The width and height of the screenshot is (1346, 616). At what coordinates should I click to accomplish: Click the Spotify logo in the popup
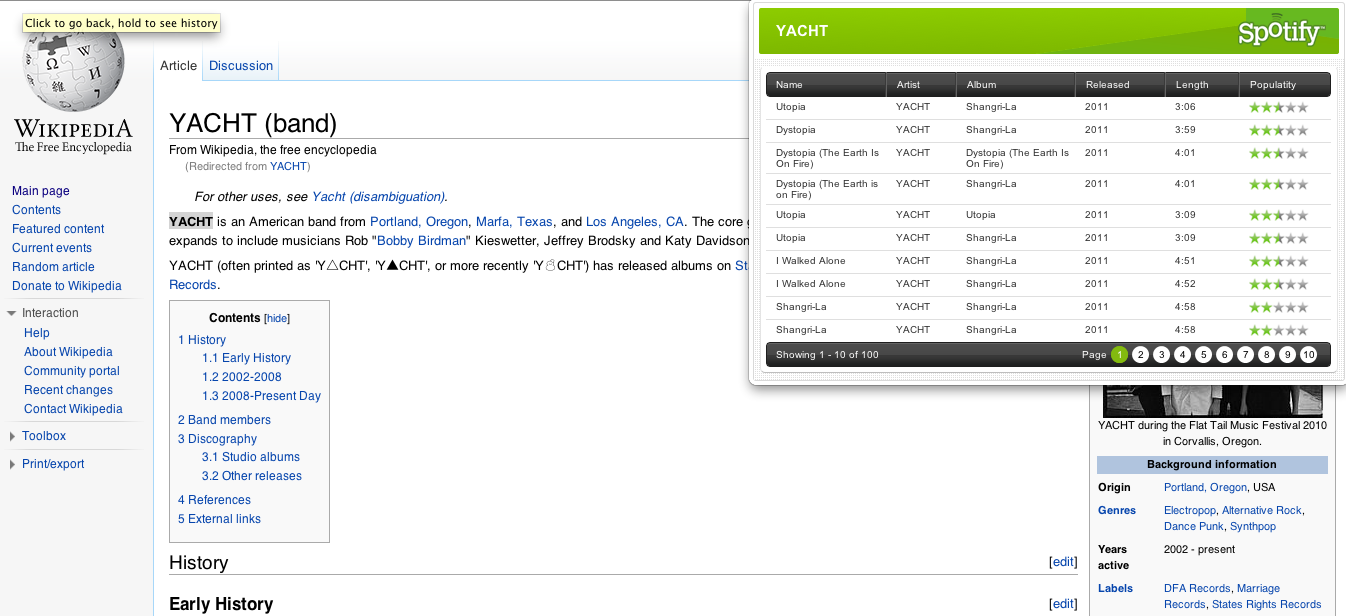[x=1281, y=32]
